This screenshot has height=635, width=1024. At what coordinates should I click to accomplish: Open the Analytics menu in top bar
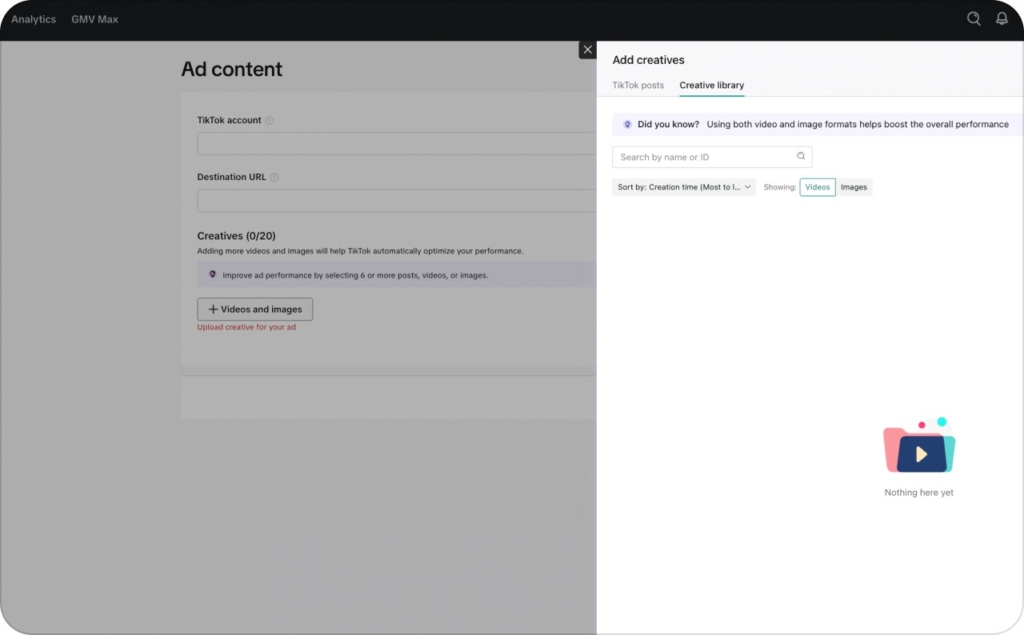33,19
